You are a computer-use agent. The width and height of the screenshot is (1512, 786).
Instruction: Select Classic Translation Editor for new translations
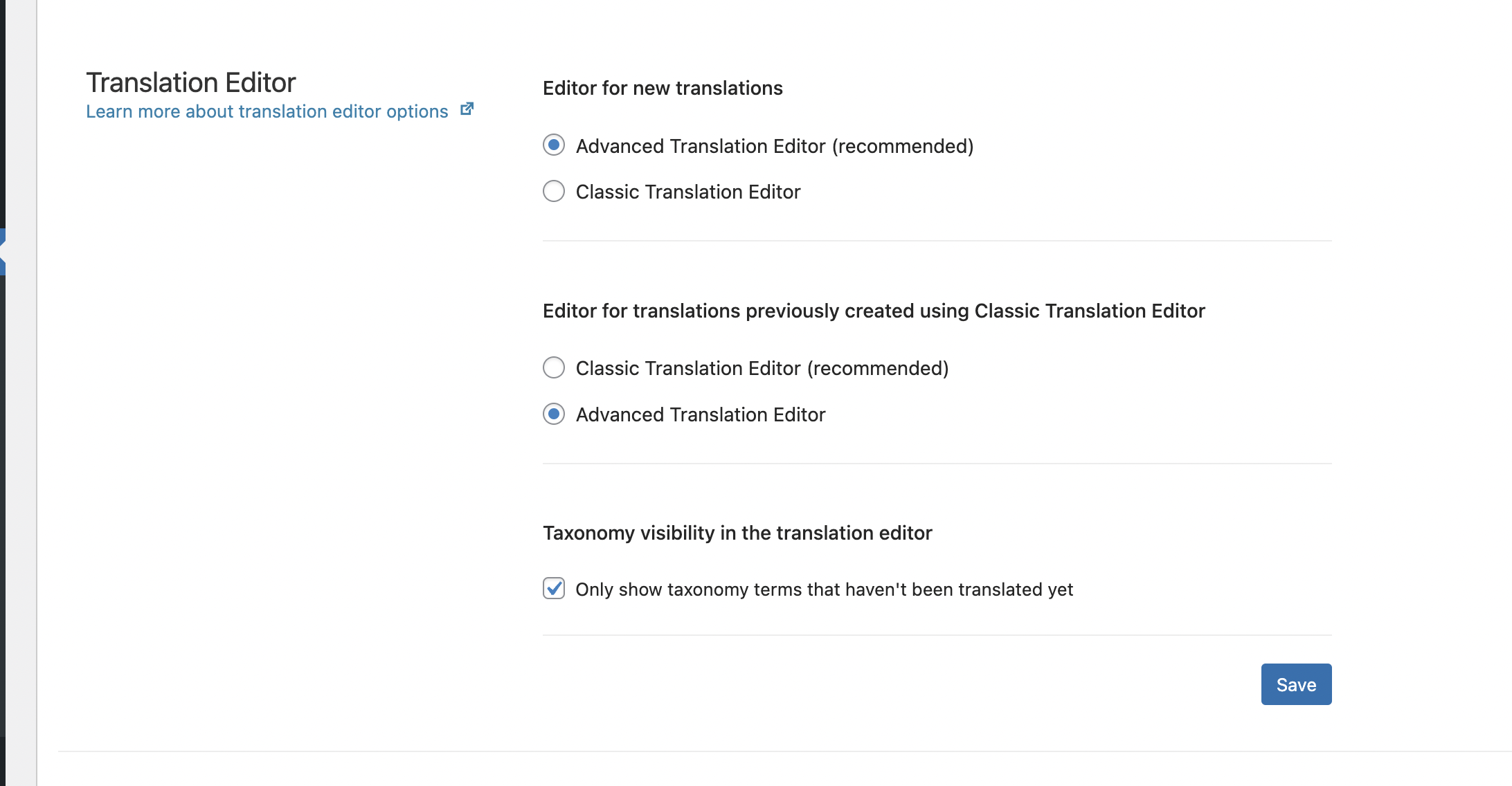tap(554, 191)
